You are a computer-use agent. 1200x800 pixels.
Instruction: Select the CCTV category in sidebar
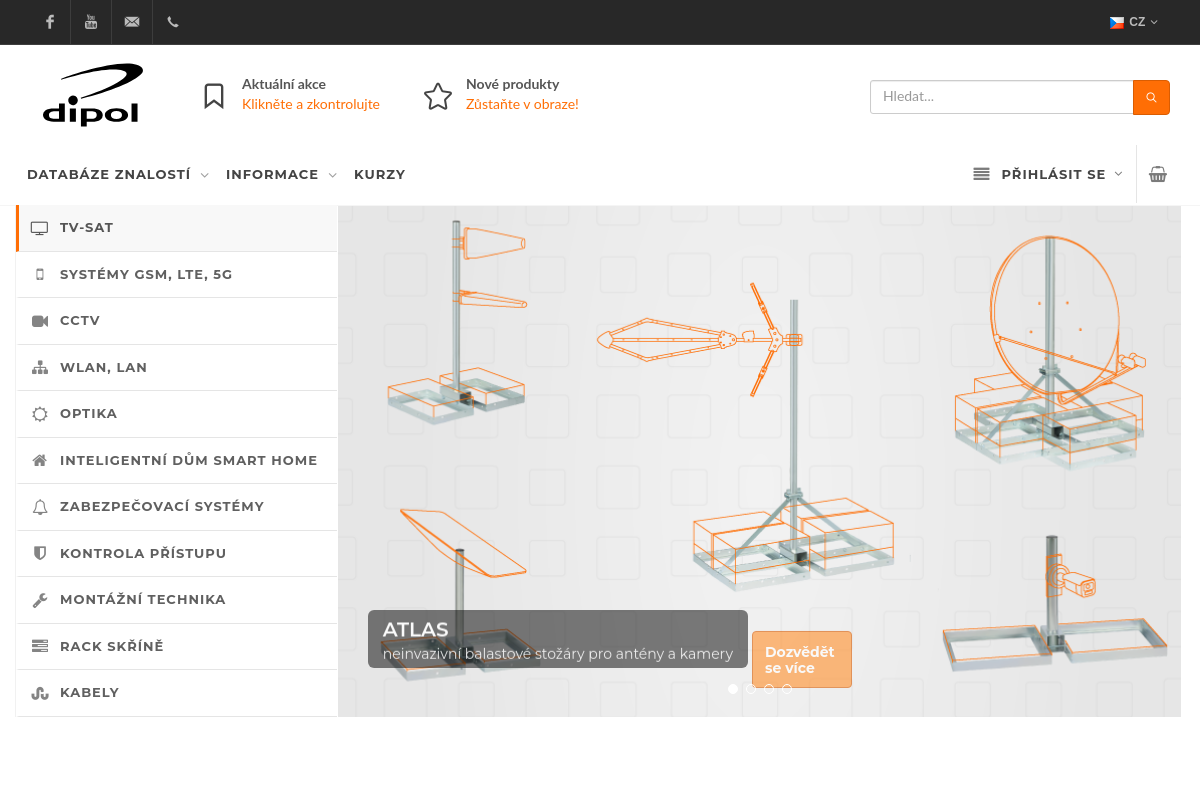80,321
